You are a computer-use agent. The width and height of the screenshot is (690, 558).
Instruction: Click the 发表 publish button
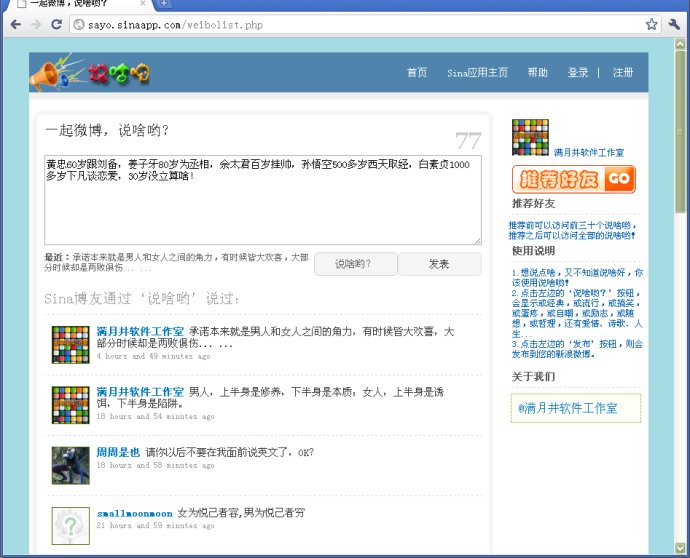pyautogui.click(x=439, y=264)
